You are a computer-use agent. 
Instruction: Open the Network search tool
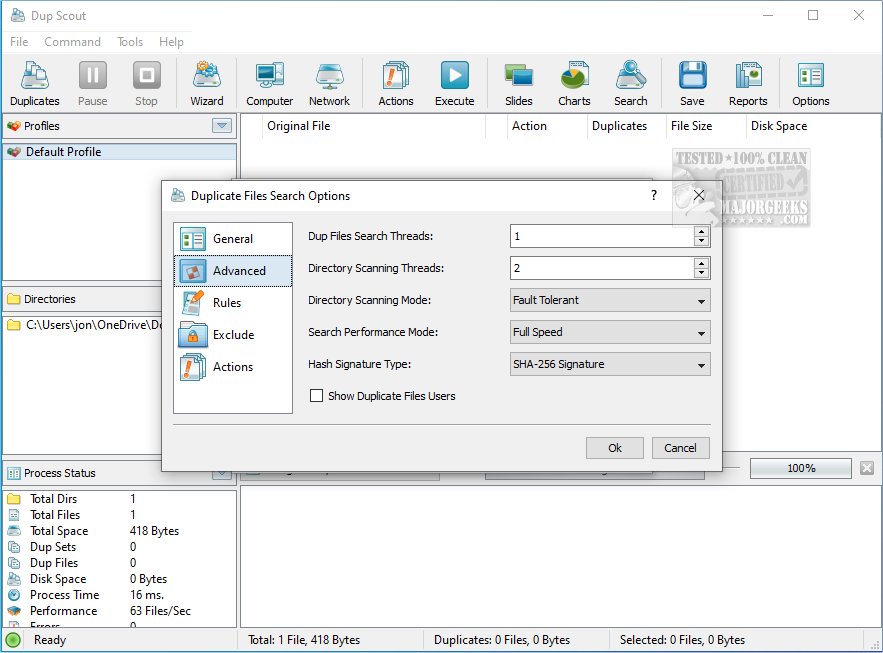[329, 84]
